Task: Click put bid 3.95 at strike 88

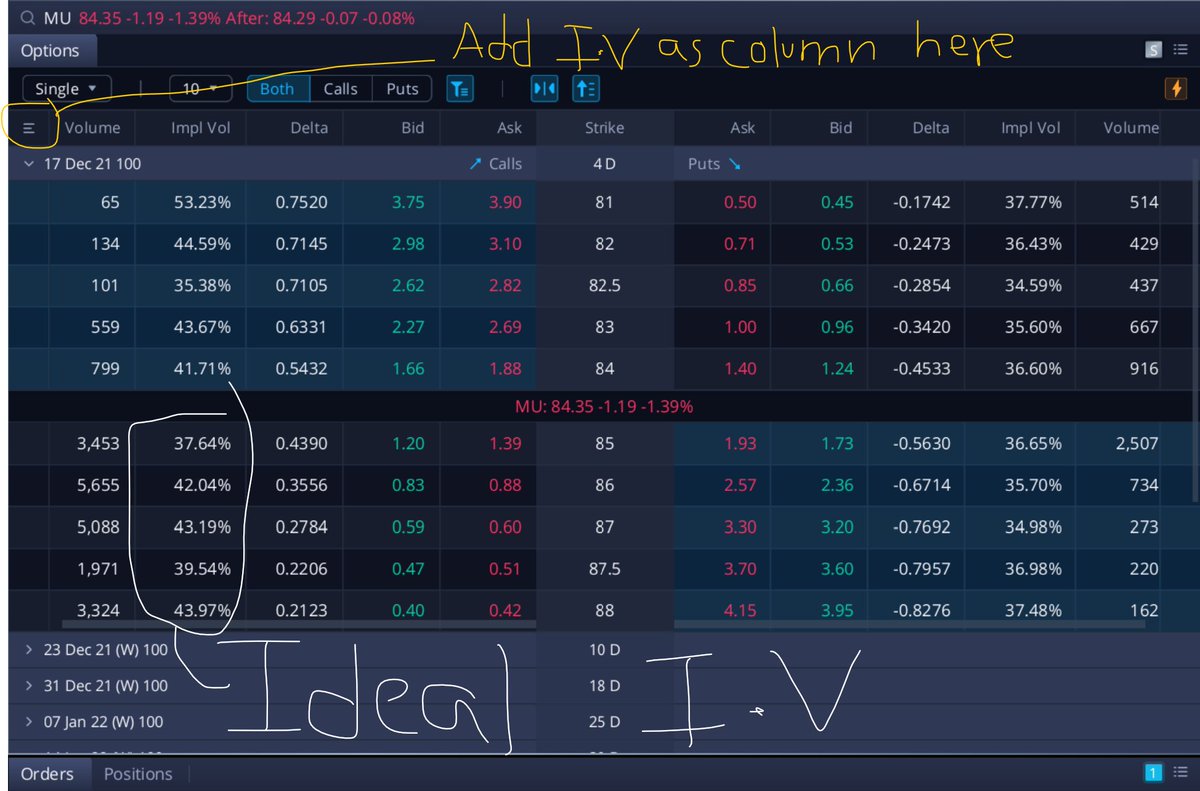Action: [837, 610]
